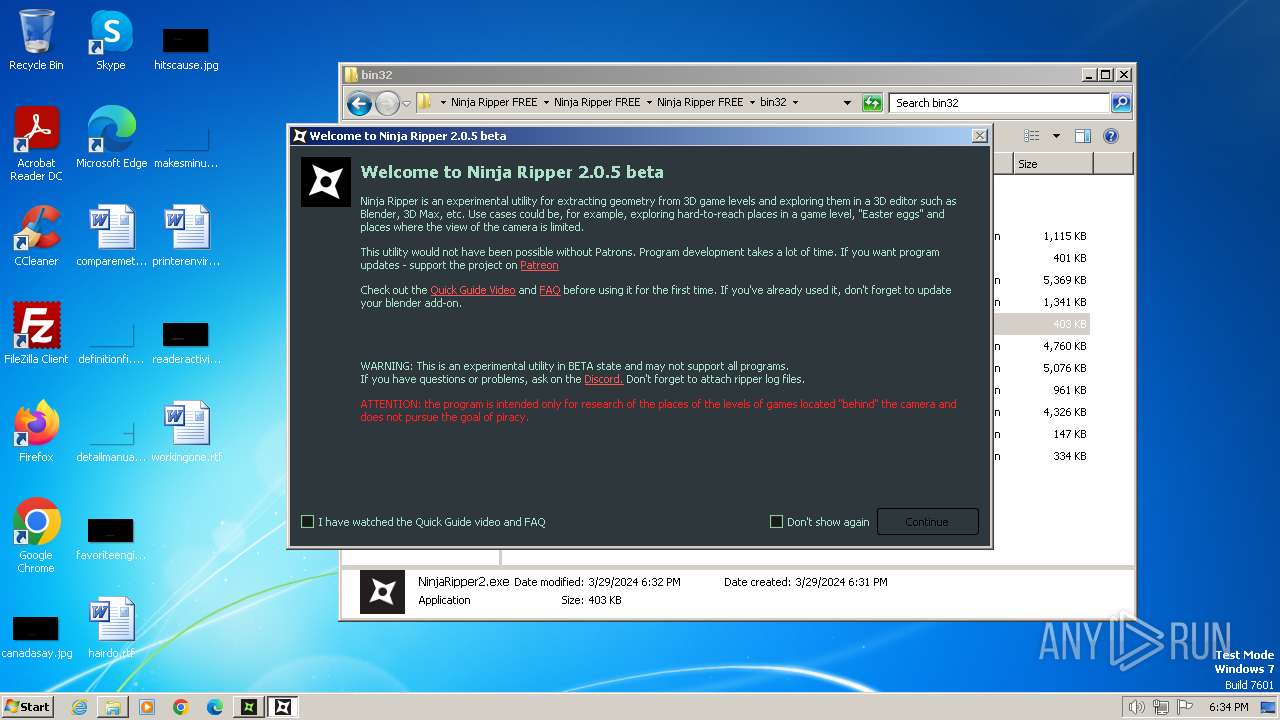
Task: Expand the first 'Ninja Ripper FREE' breadcrumb arrow
Action: coord(546,102)
